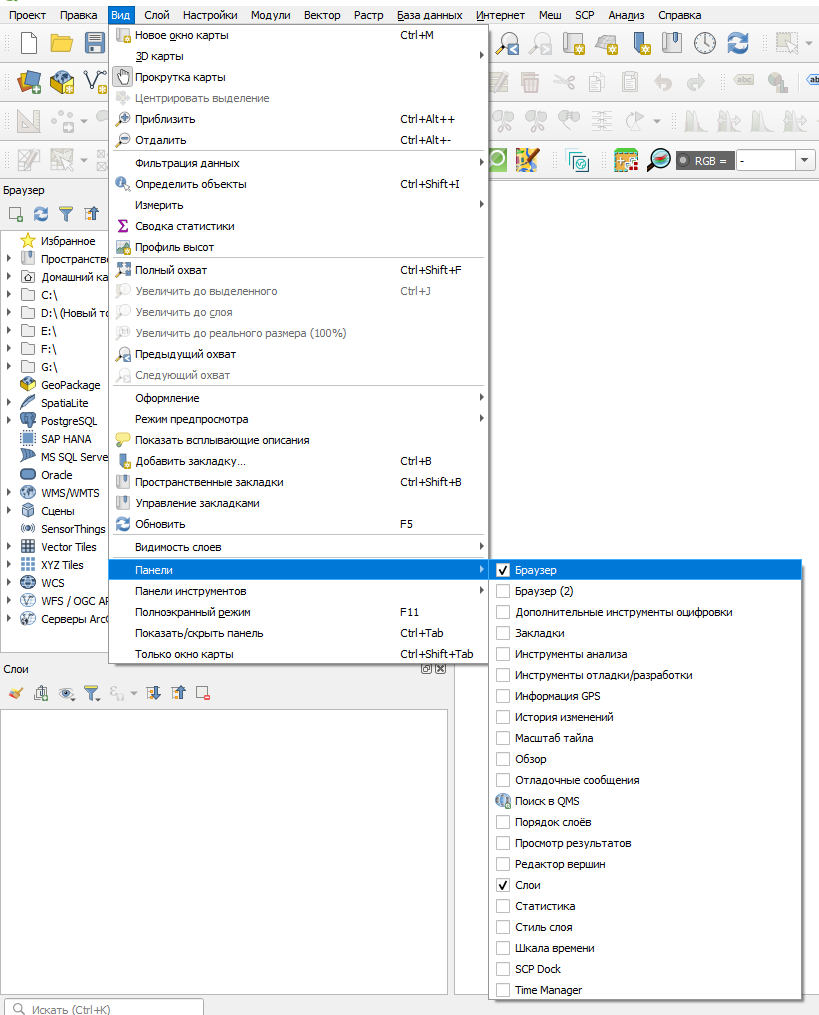Click expand all icon in Слои panel
The width and height of the screenshot is (819, 1015).
153,692
